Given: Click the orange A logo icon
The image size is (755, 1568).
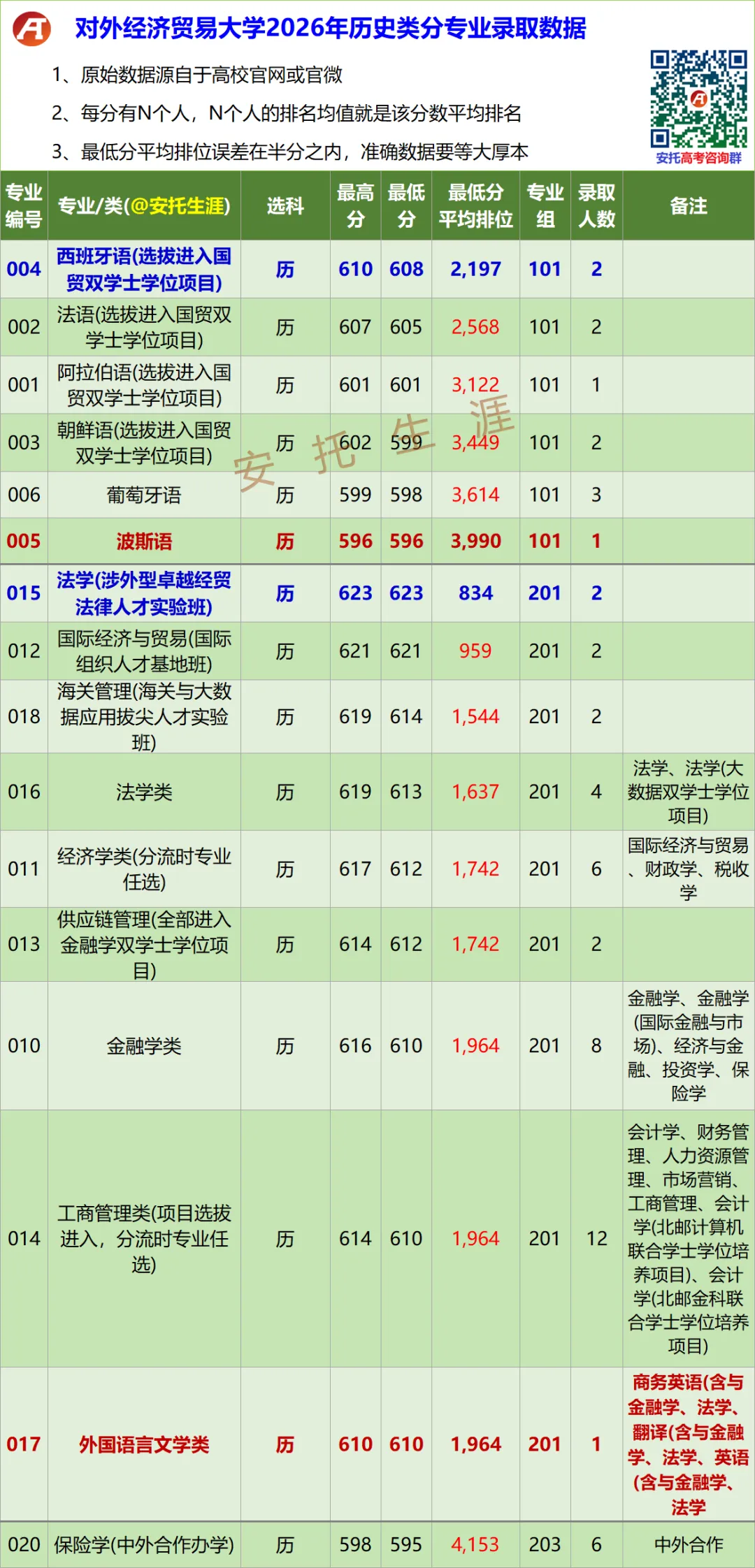Looking at the screenshot, I should (32, 29).
